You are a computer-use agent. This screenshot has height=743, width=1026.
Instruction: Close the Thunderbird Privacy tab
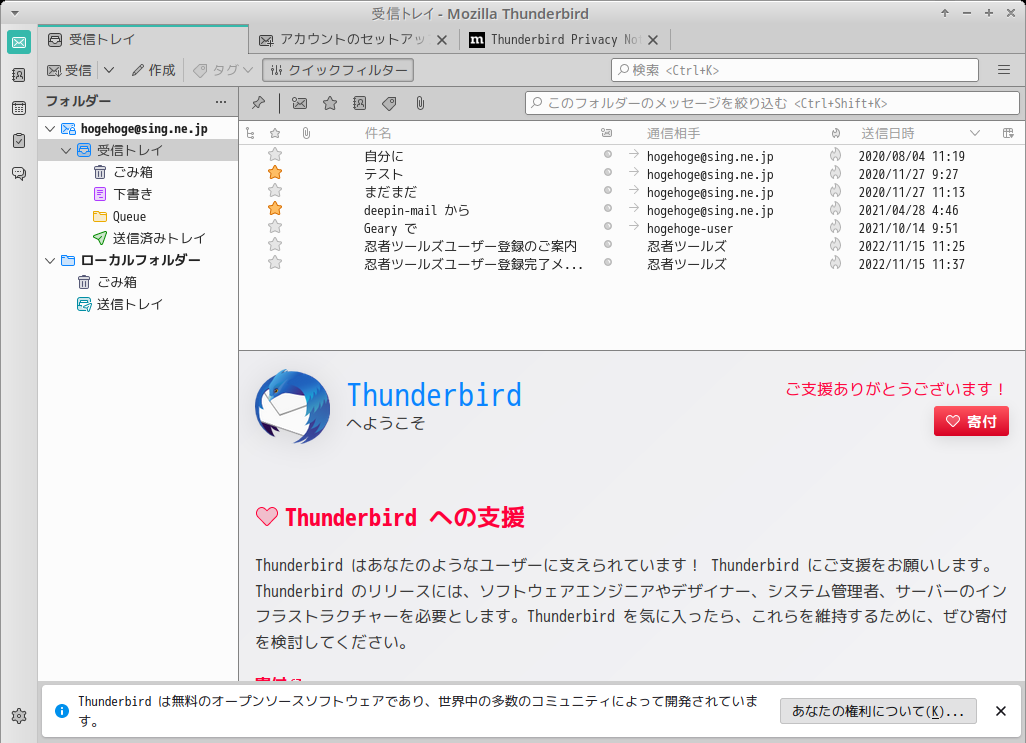click(652, 40)
